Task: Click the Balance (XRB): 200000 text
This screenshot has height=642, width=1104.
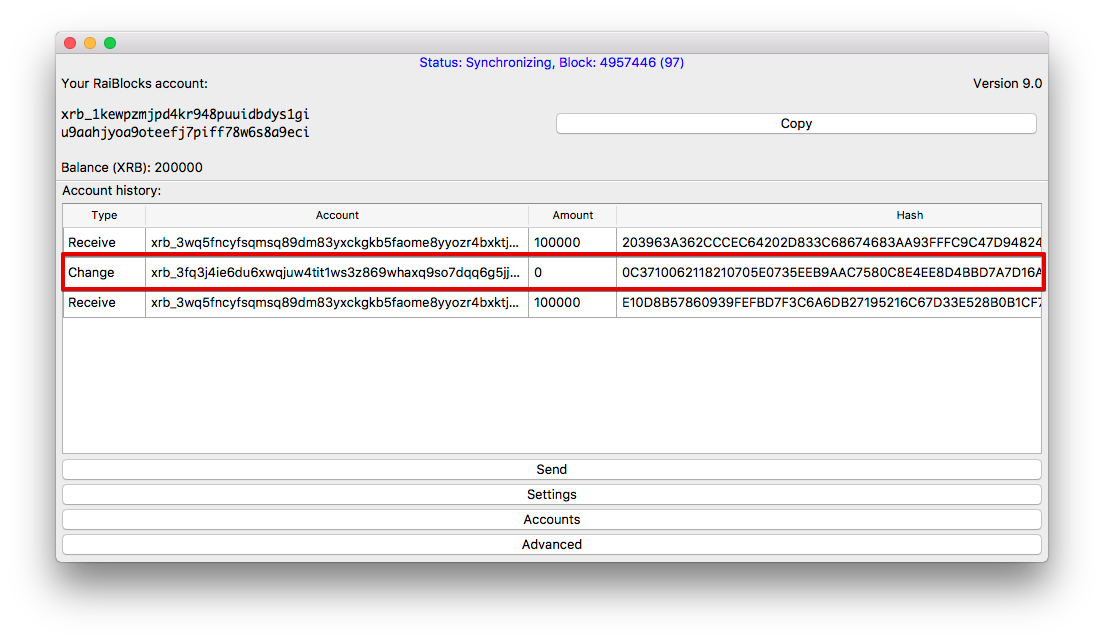Action: click(x=132, y=168)
